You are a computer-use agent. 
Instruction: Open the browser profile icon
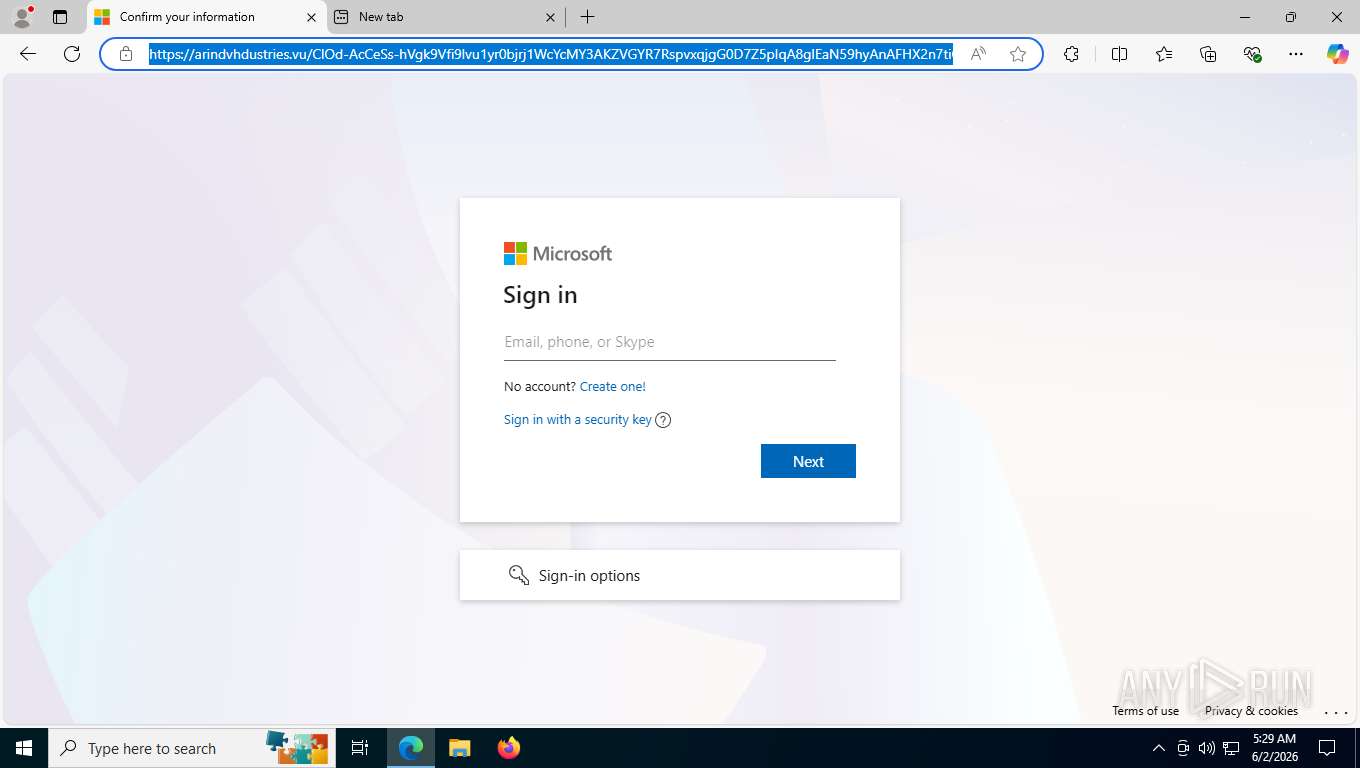pos(22,17)
